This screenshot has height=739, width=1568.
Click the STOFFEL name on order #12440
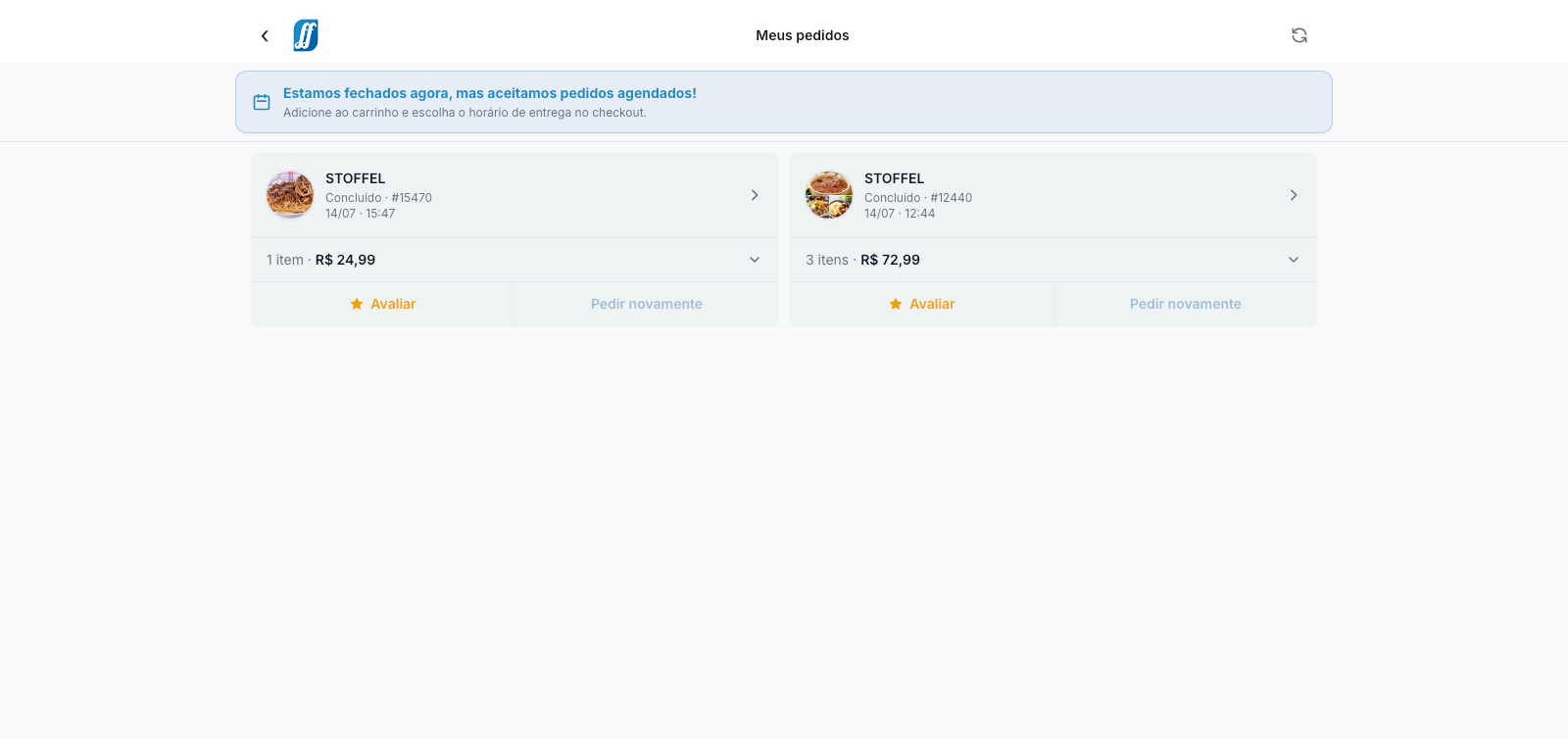click(895, 178)
